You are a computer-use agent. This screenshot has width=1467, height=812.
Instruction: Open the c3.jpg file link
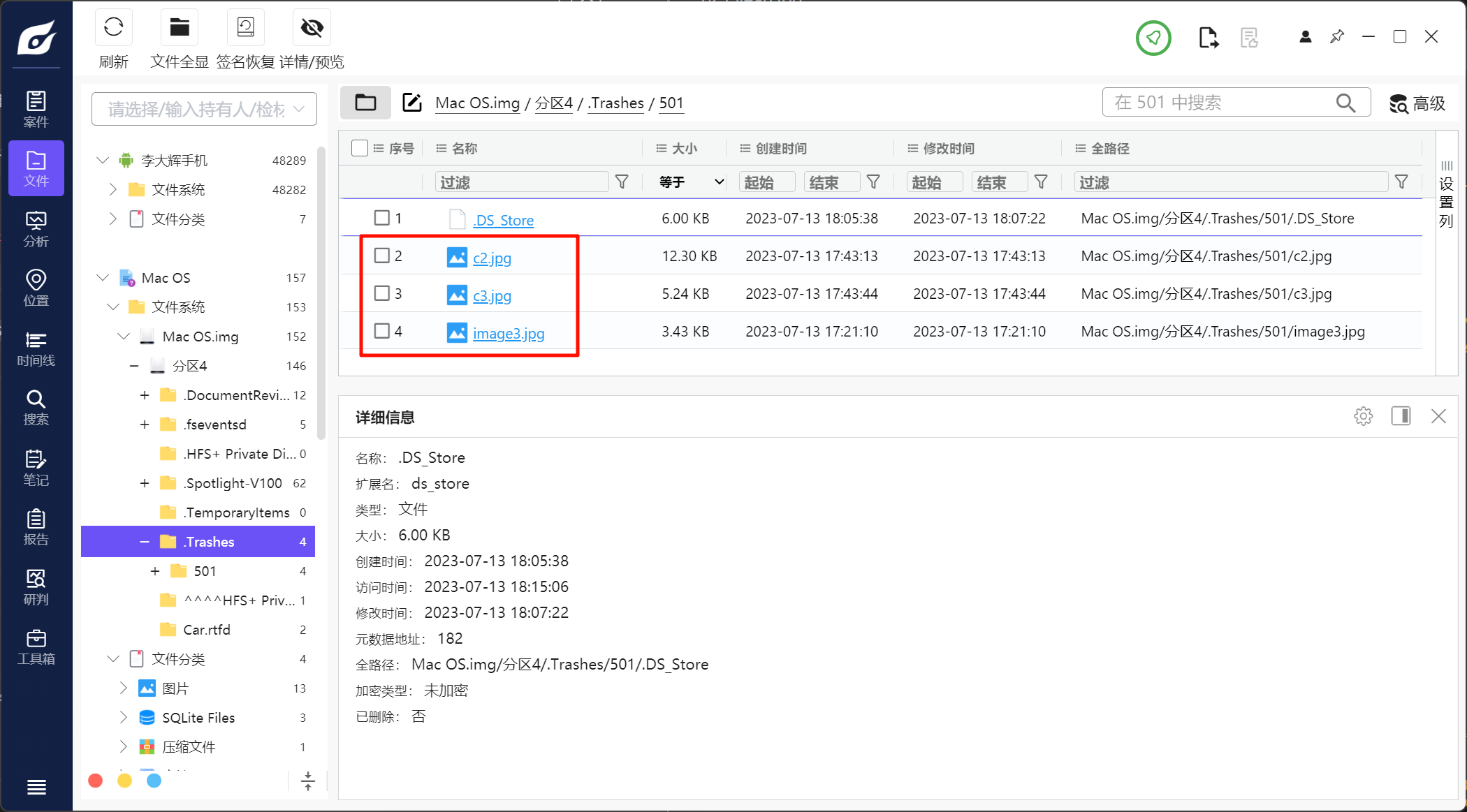click(492, 295)
